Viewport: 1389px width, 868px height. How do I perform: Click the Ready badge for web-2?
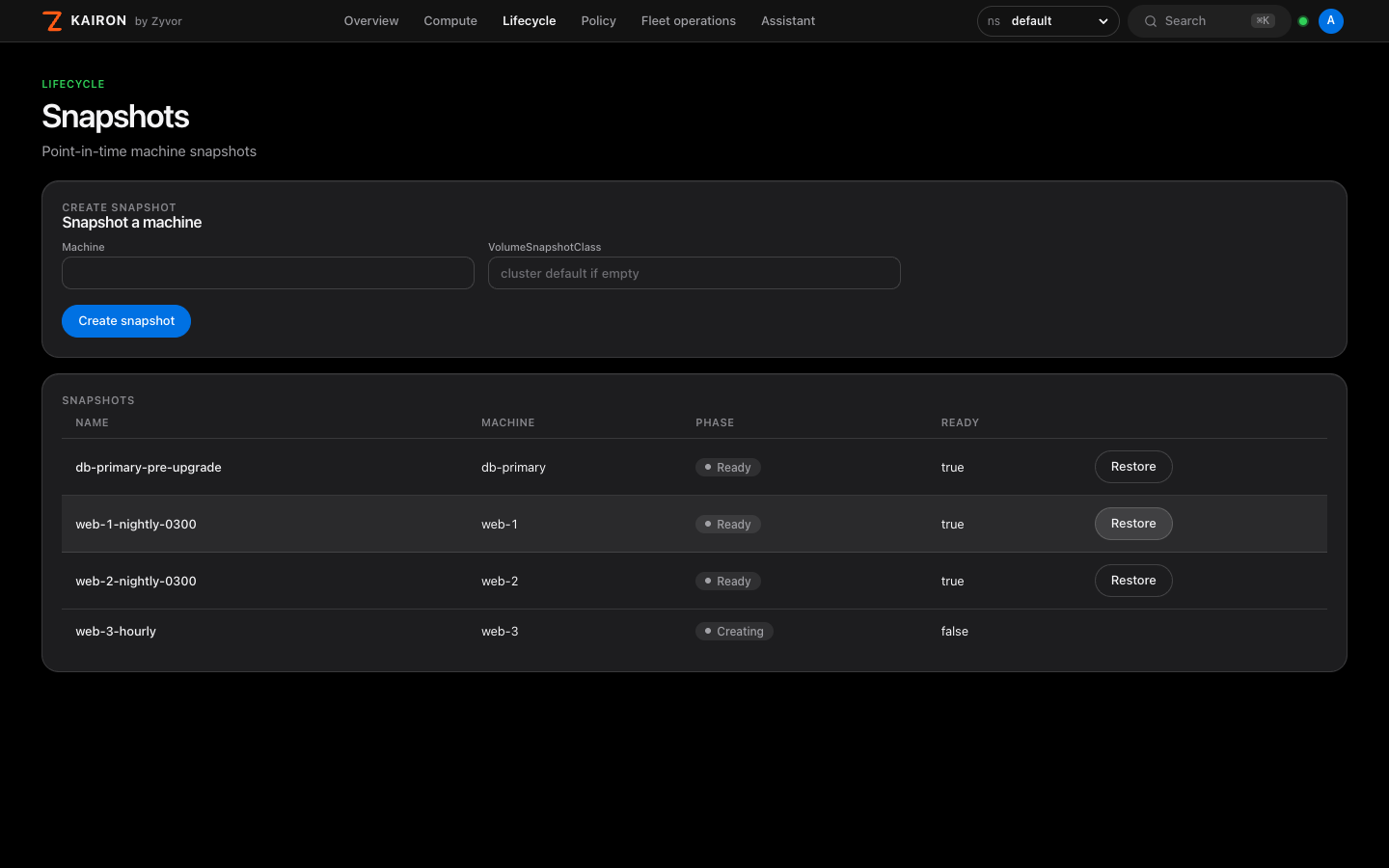click(x=728, y=582)
